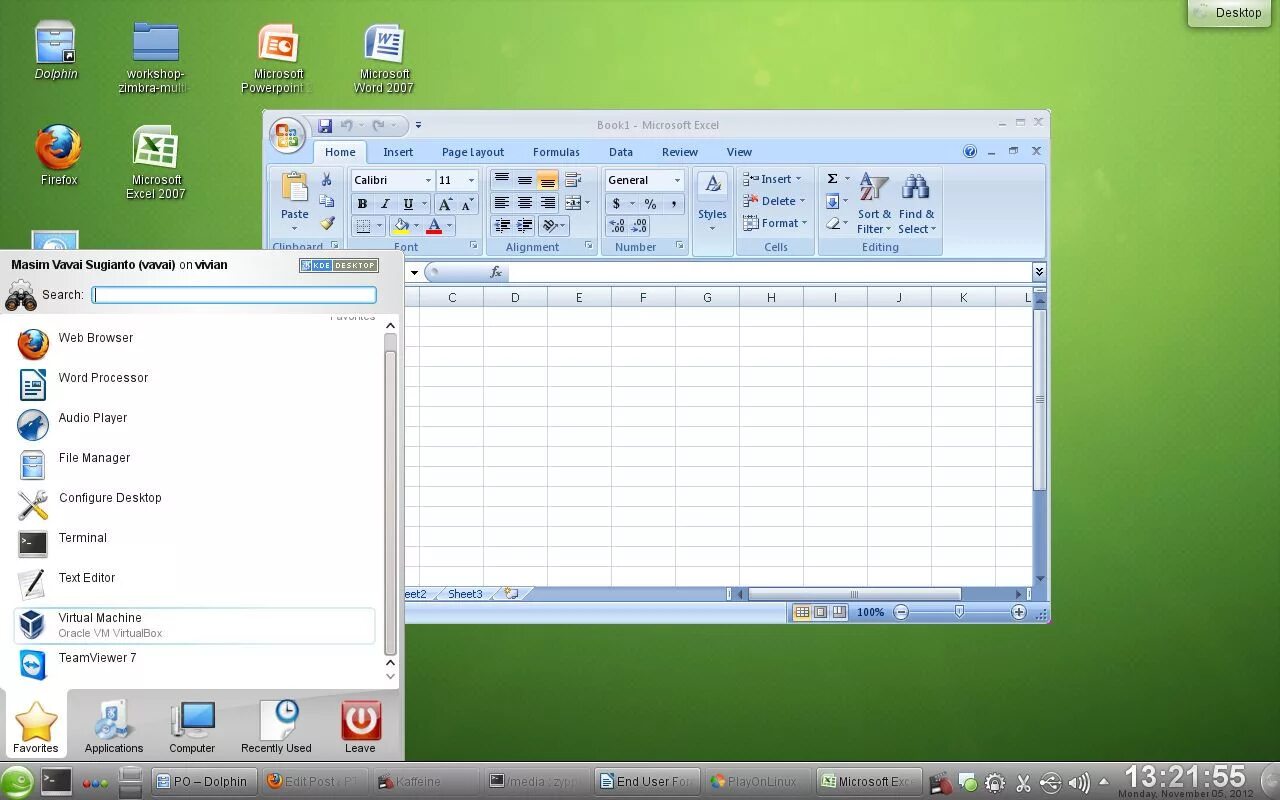Open the General number format dropdown
Image resolution: width=1280 pixels, height=800 pixels.
pyautogui.click(x=677, y=180)
